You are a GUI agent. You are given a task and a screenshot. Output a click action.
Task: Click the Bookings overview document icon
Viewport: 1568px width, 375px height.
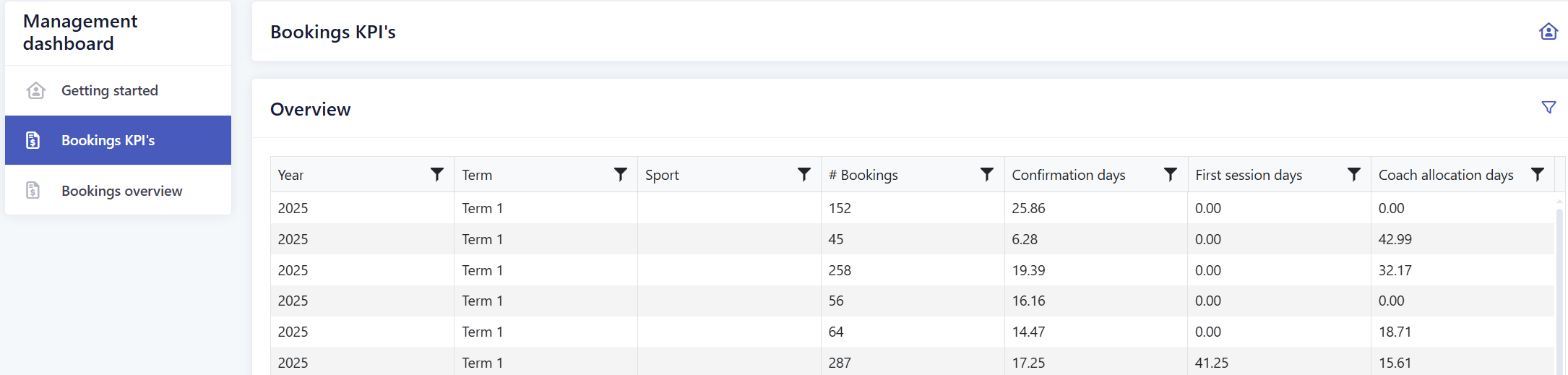tap(33, 190)
